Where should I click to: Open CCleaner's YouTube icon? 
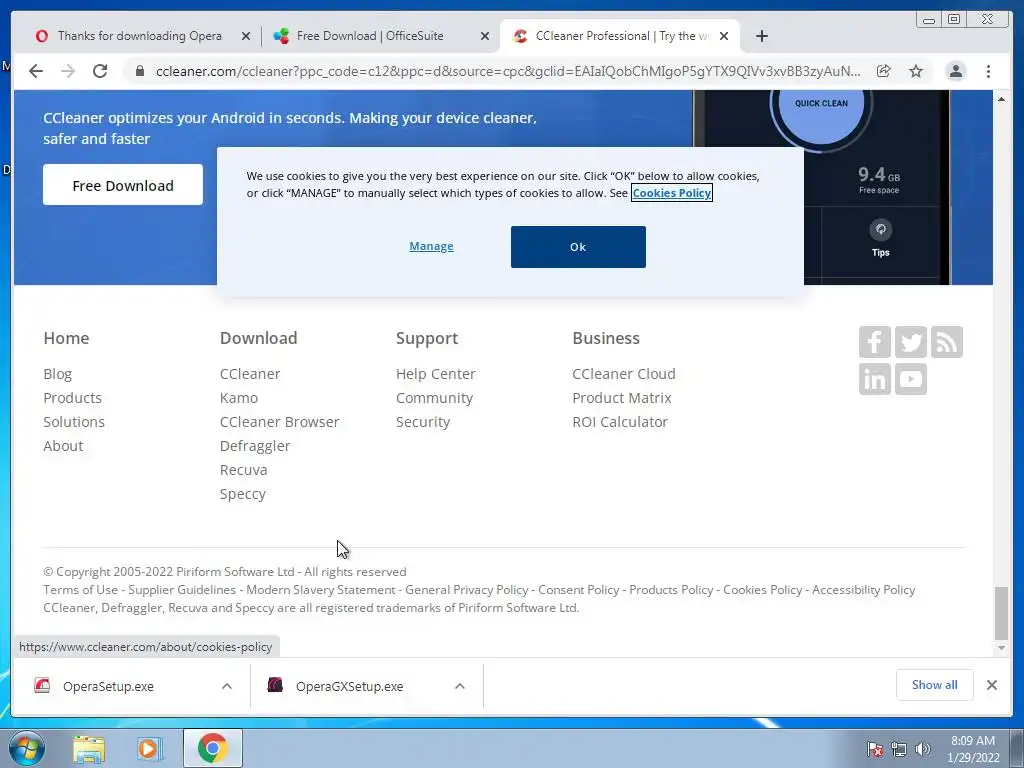[x=910, y=379]
